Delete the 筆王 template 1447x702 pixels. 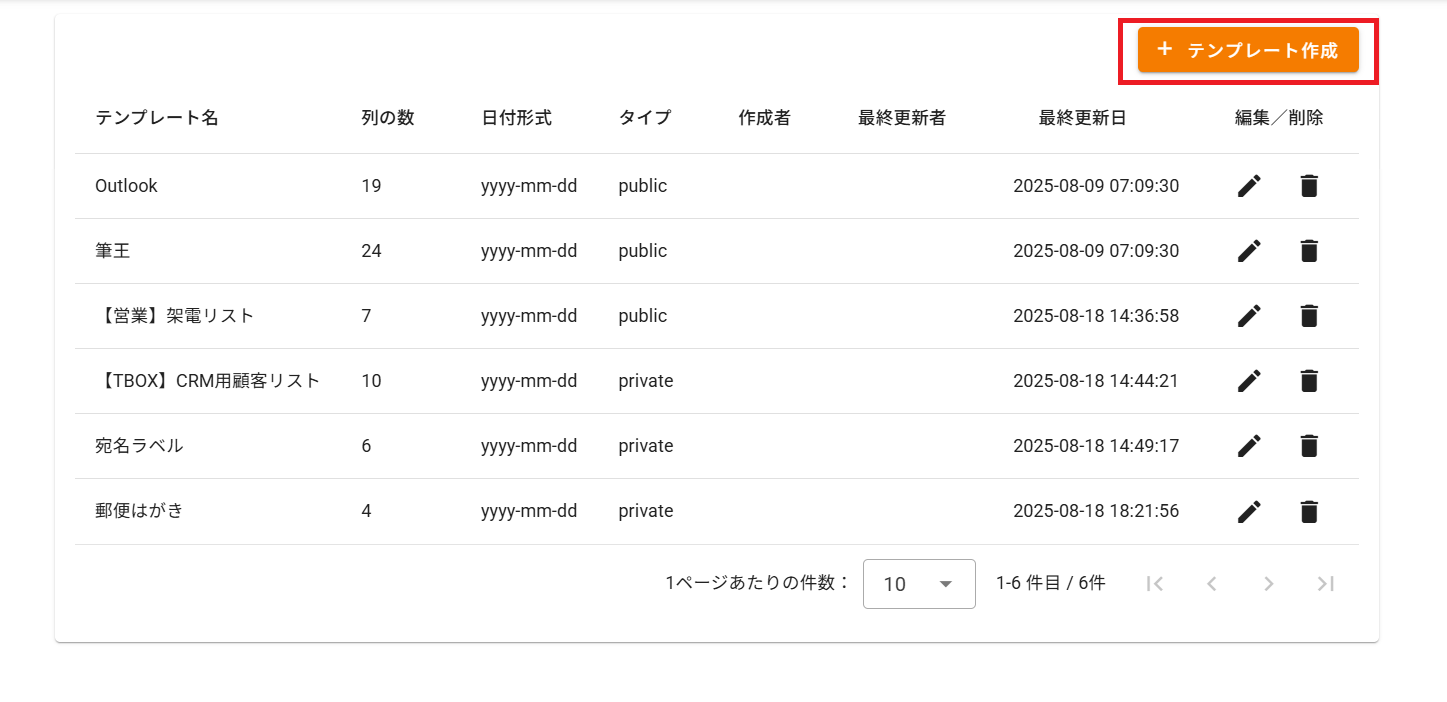tap(1309, 251)
